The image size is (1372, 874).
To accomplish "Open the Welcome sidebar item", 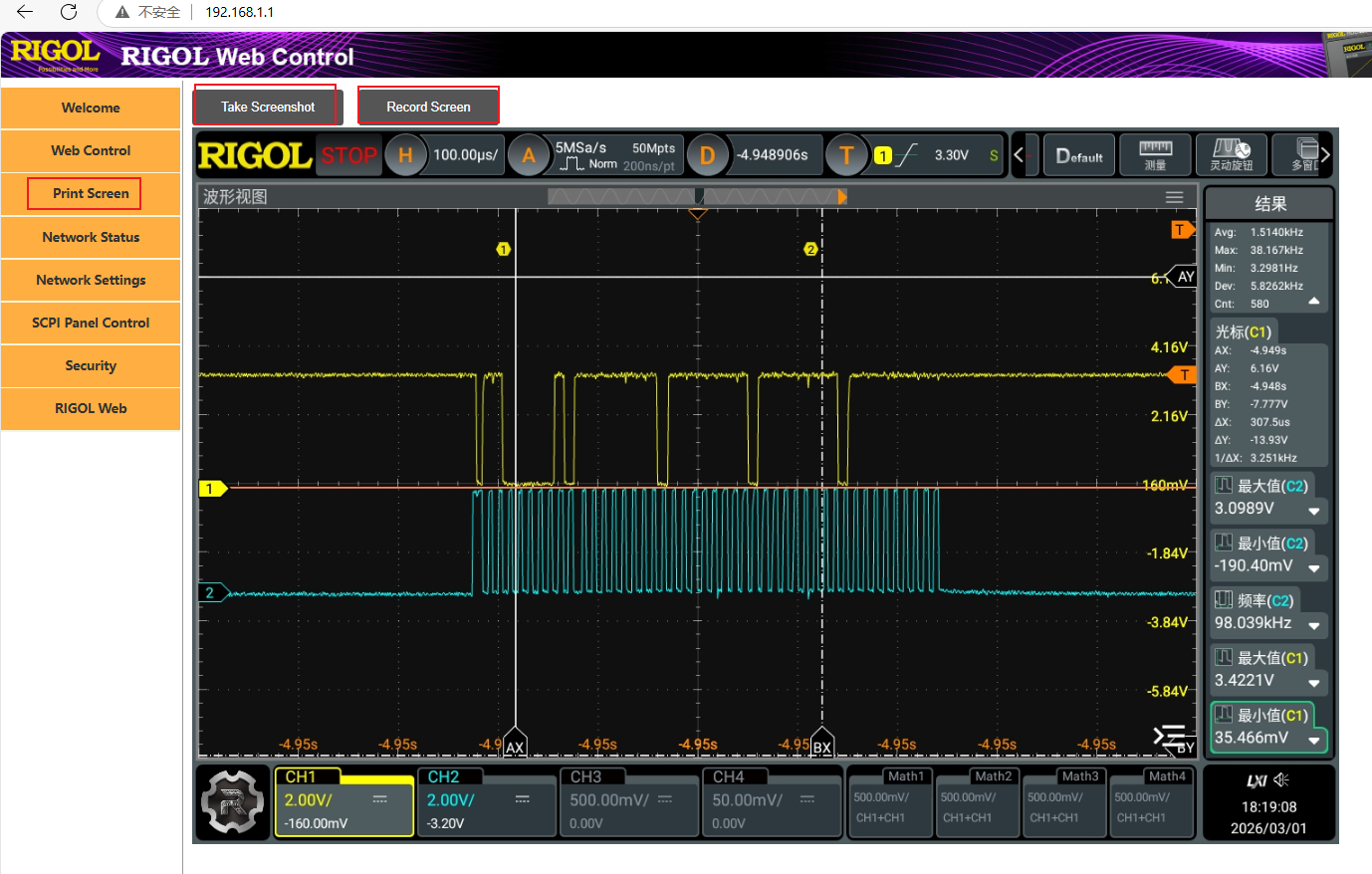I will pyautogui.click(x=91, y=108).
